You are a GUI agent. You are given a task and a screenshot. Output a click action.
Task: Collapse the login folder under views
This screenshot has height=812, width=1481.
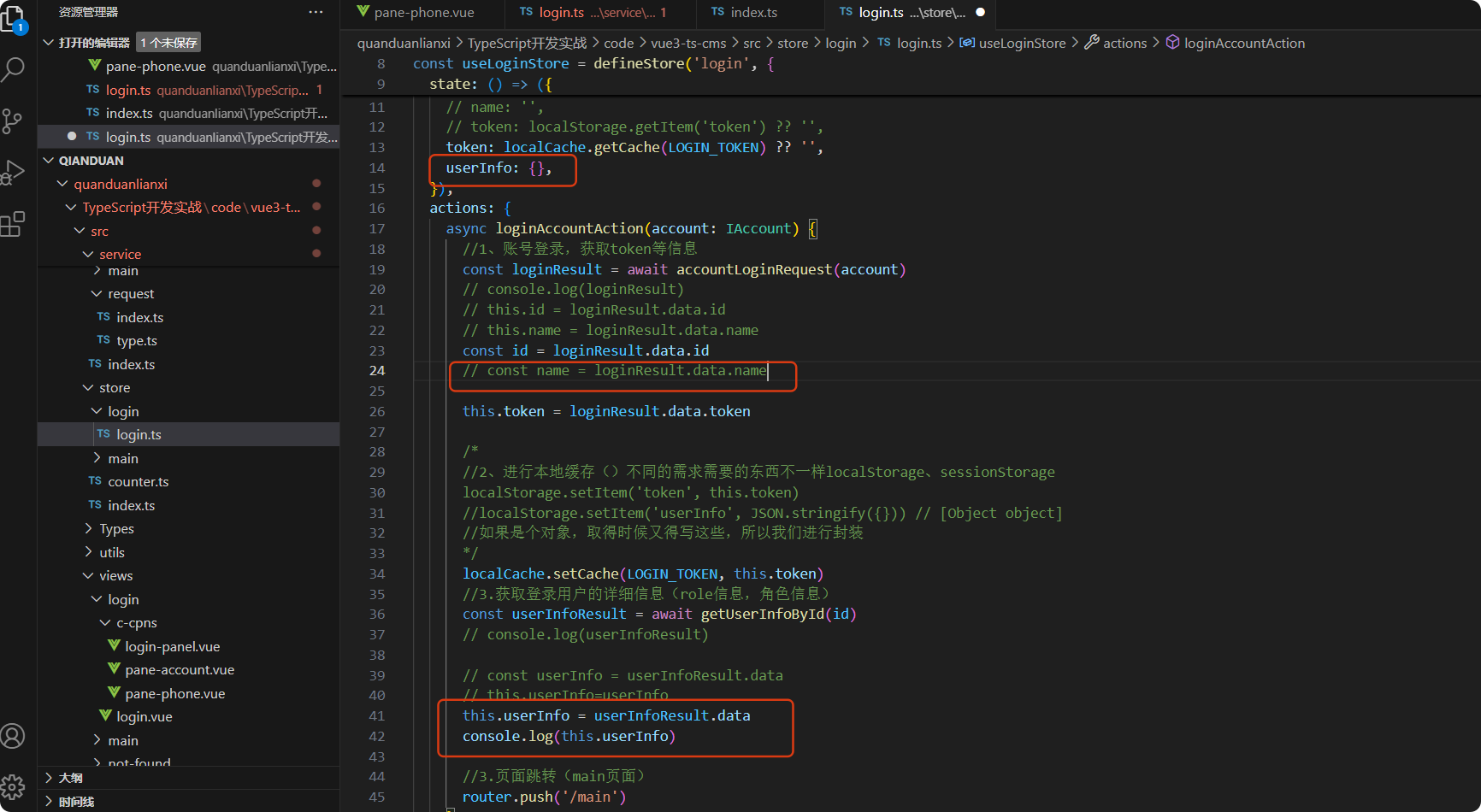click(x=97, y=599)
